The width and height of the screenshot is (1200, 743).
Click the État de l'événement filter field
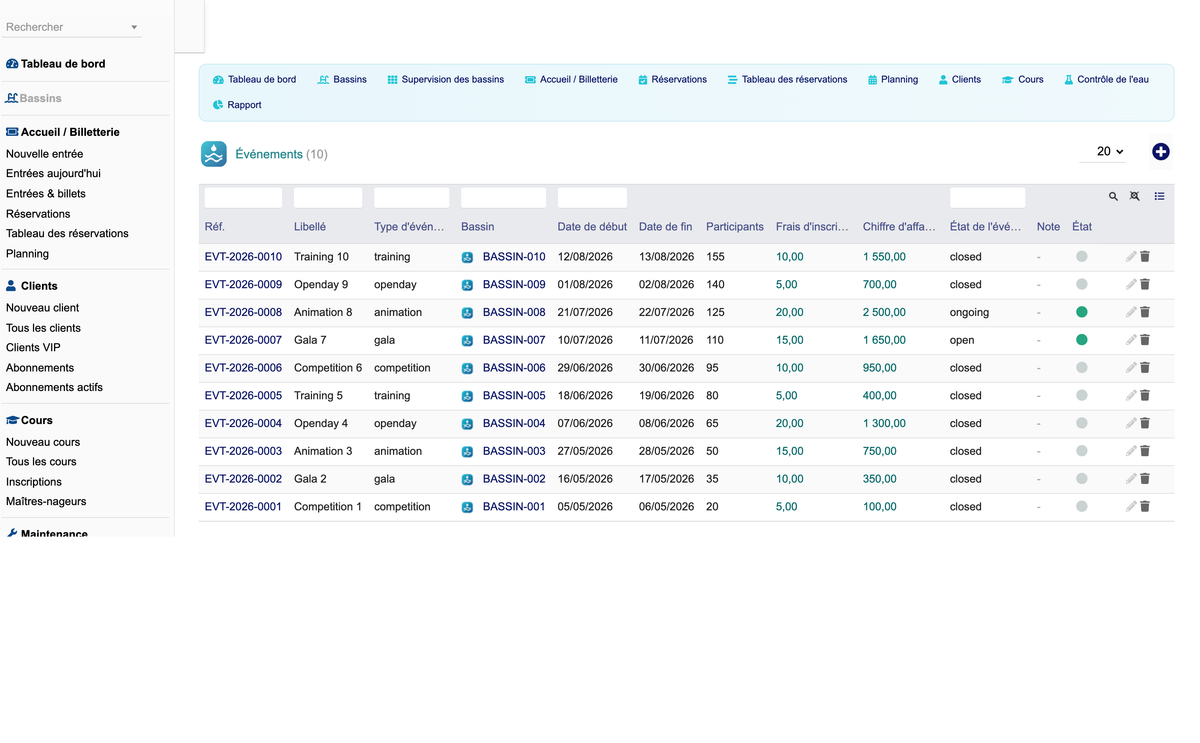[x=987, y=198]
